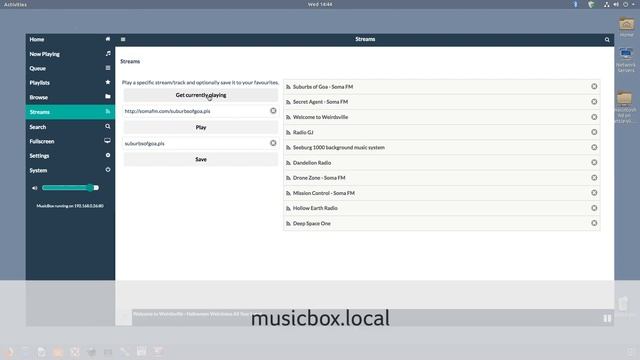The height and width of the screenshot is (360, 640).
Task: Click the system volume tray icon
Action: coord(616,4)
